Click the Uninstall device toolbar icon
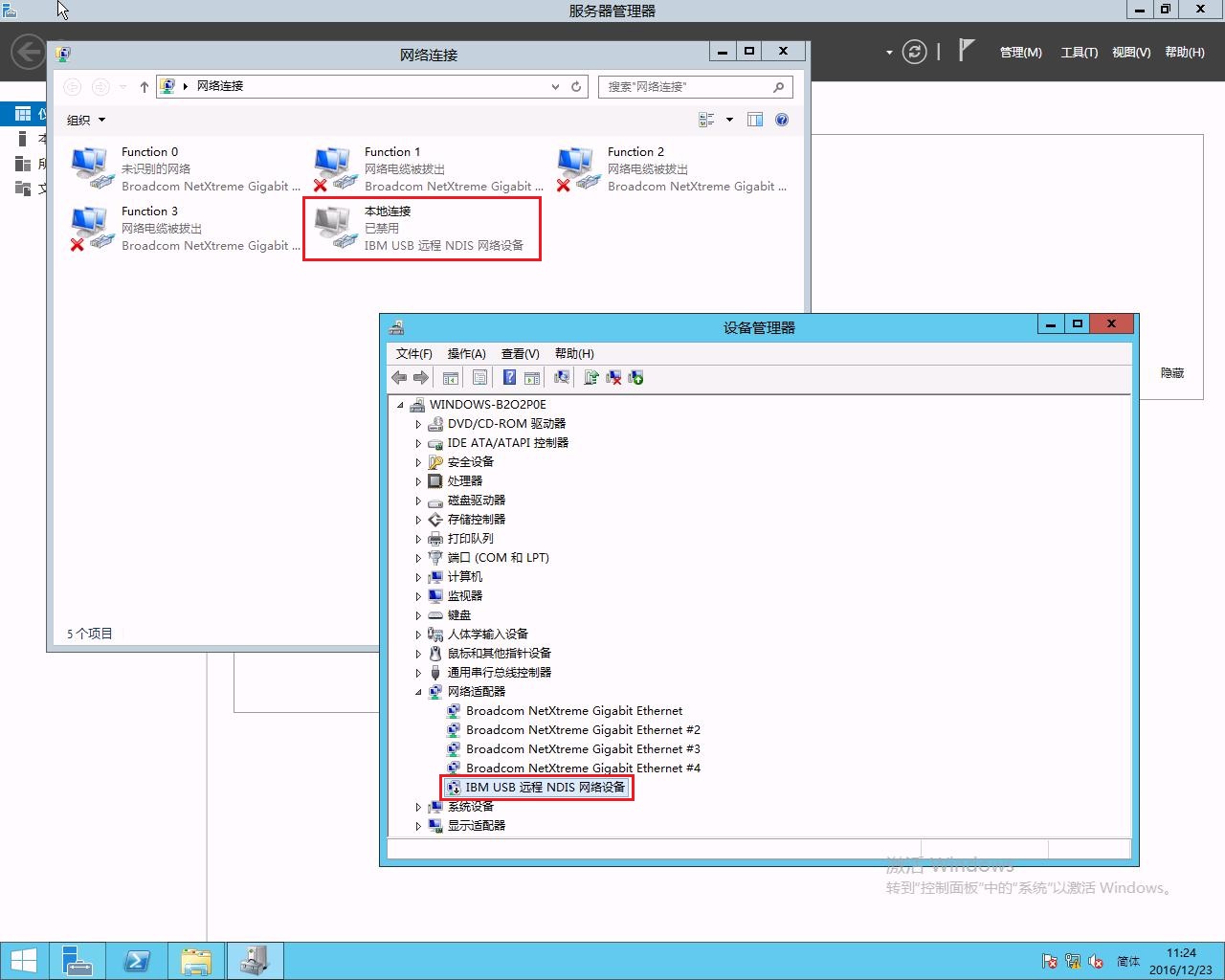 [x=613, y=377]
